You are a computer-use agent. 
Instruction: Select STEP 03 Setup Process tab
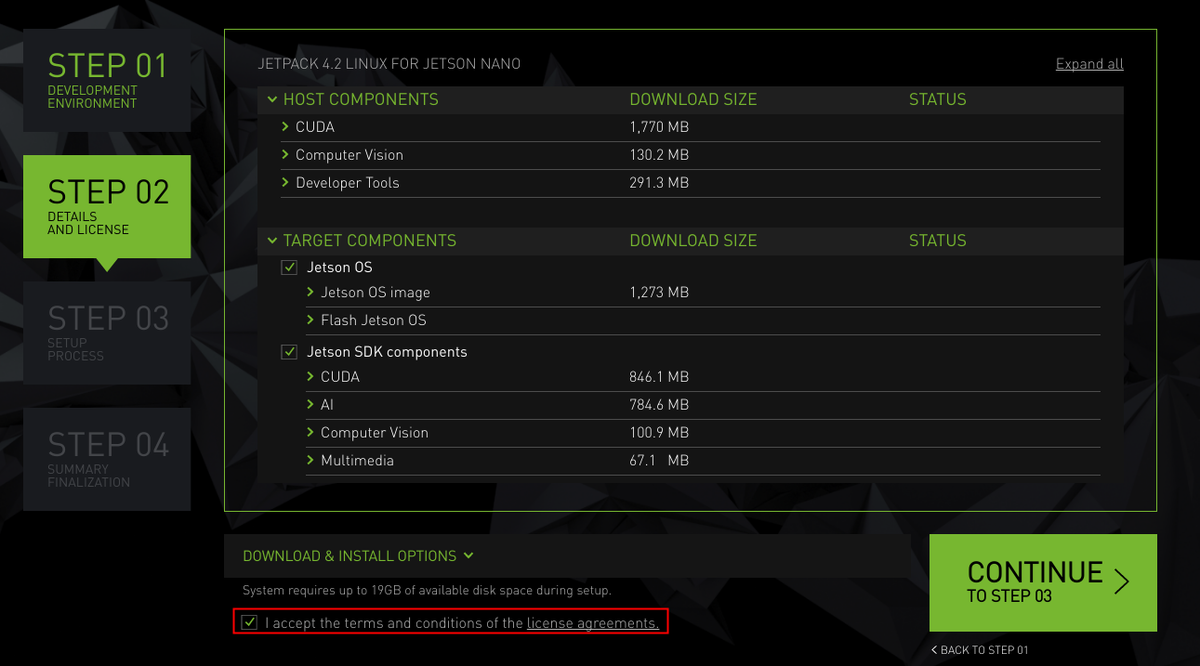(107, 333)
